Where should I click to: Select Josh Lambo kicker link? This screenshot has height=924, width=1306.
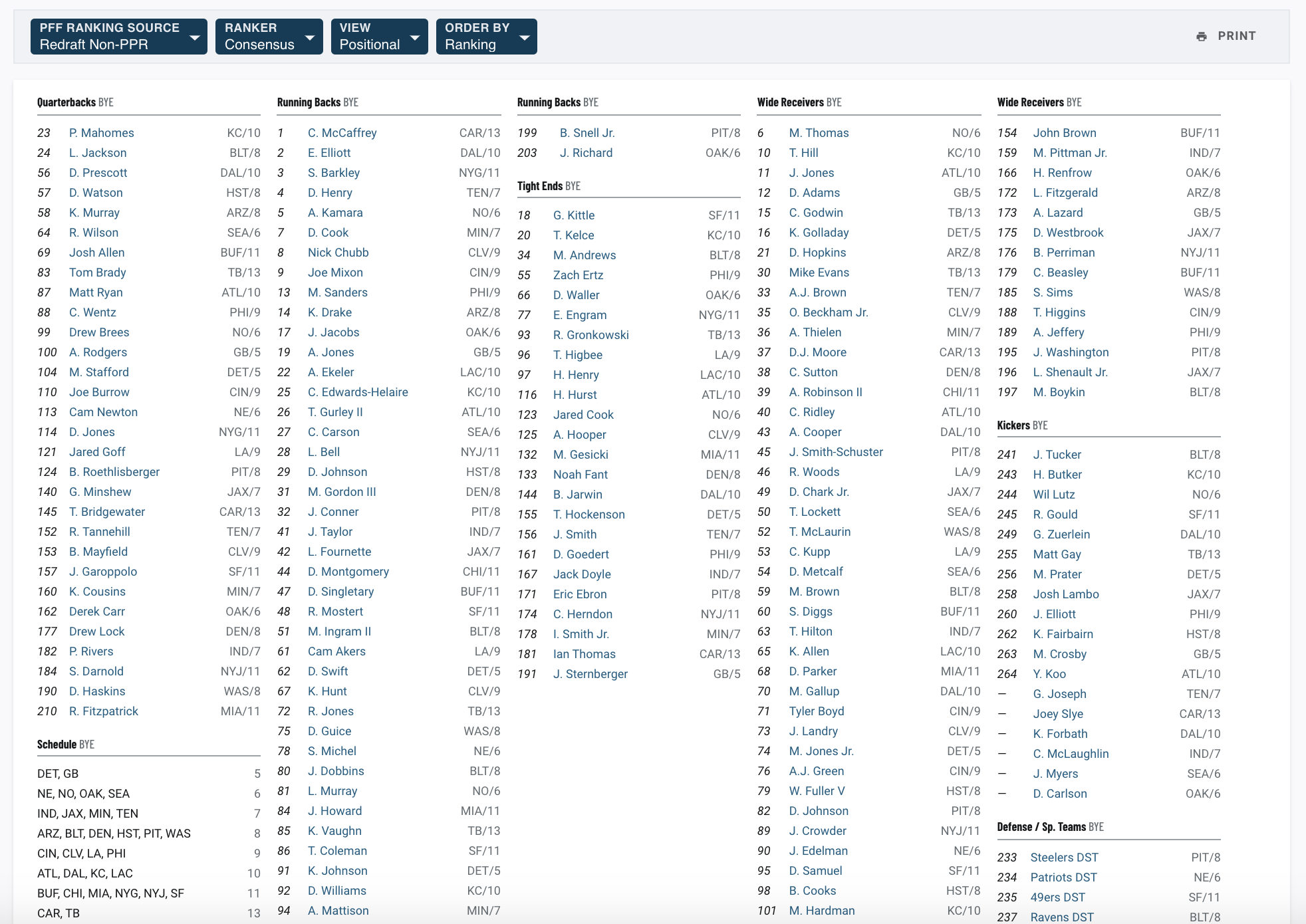(1066, 594)
